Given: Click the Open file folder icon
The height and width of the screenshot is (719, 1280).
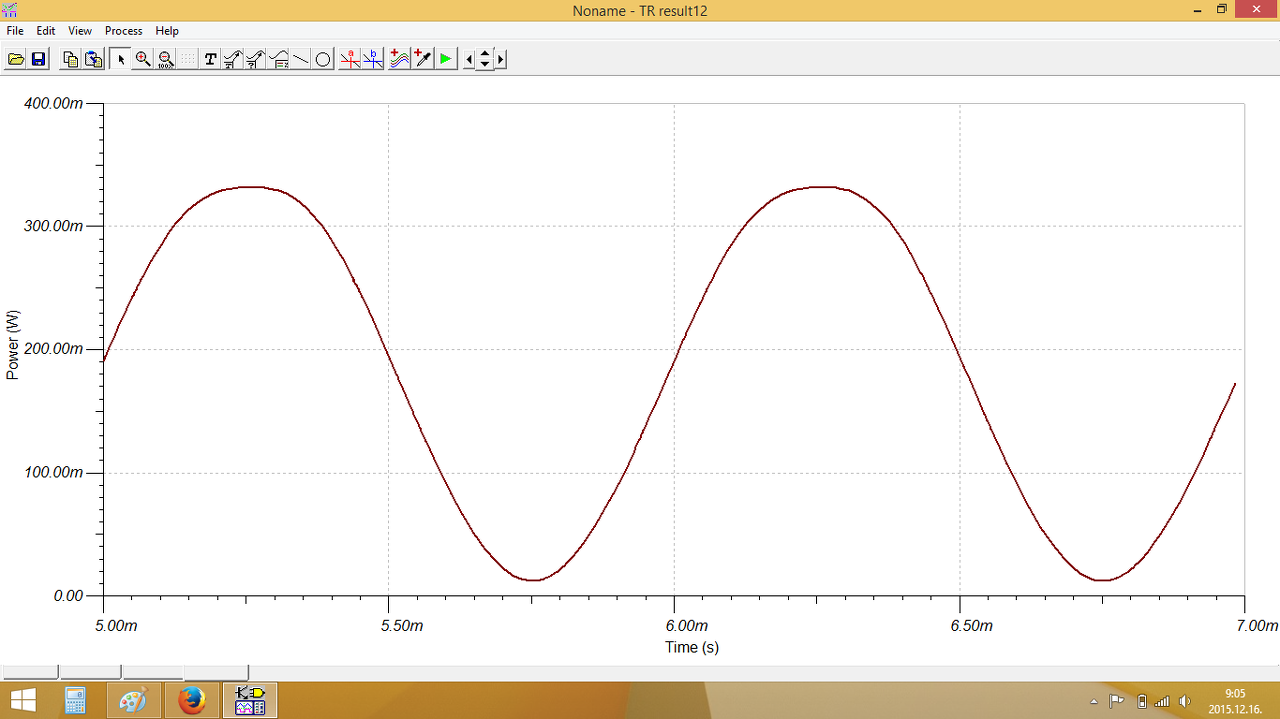Looking at the screenshot, I should pos(16,59).
